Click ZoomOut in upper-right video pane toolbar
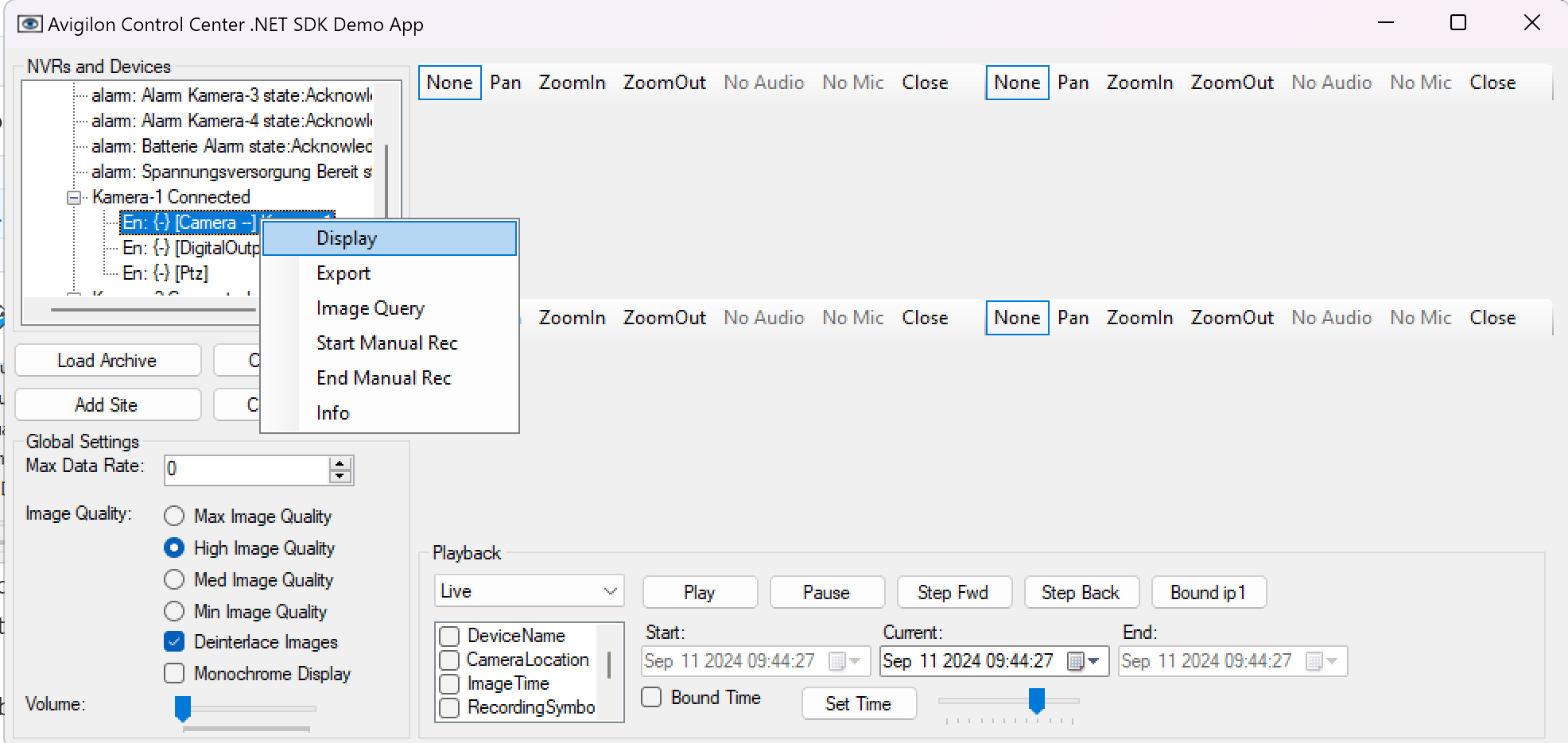 coord(1232,83)
